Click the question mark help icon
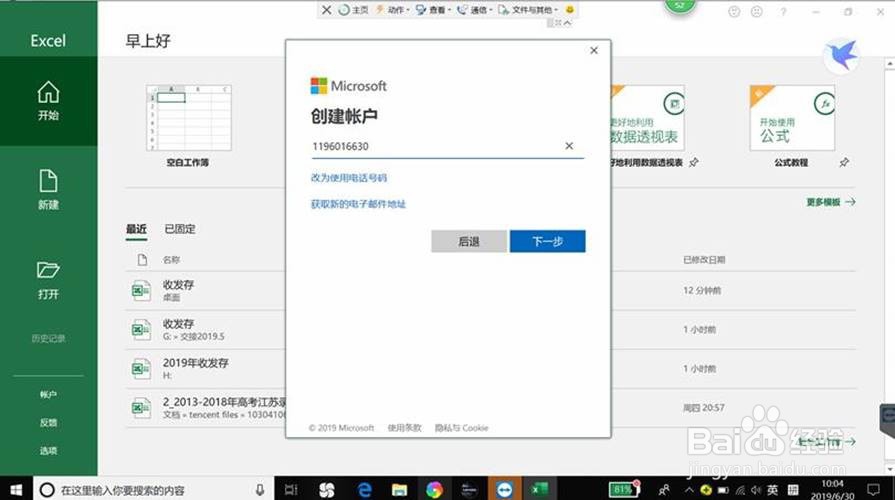This screenshot has width=895, height=500. [x=783, y=11]
